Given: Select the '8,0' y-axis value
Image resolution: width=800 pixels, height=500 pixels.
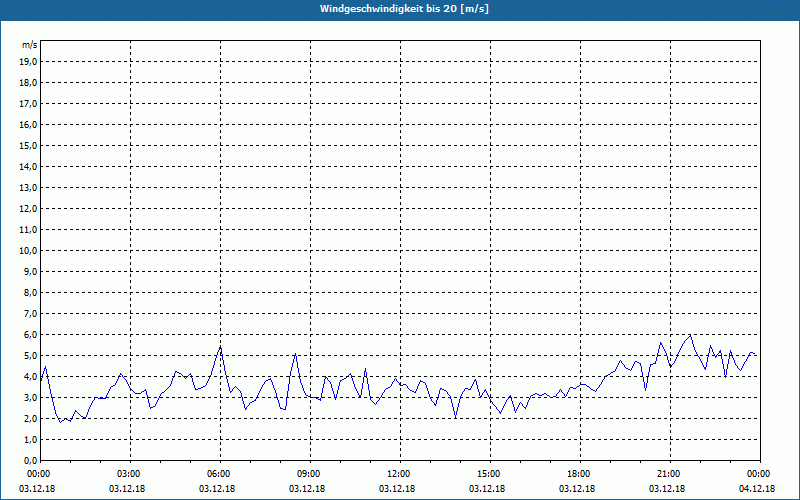Looking at the screenshot, I should coord(30,293).
